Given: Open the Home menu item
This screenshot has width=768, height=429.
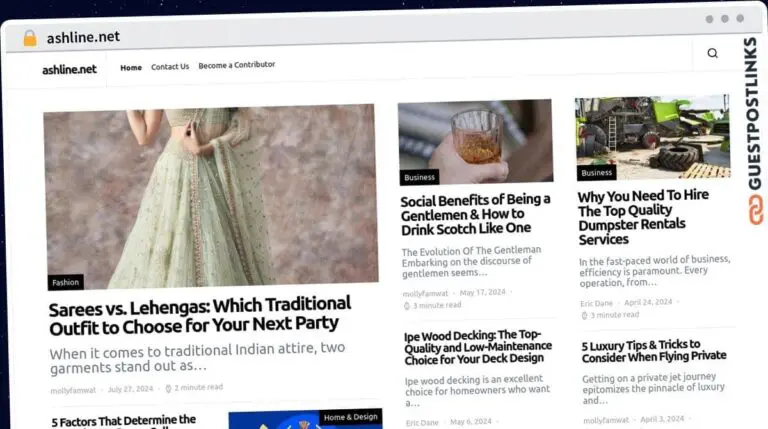Looking at the screenshot, I should point(131,67).
